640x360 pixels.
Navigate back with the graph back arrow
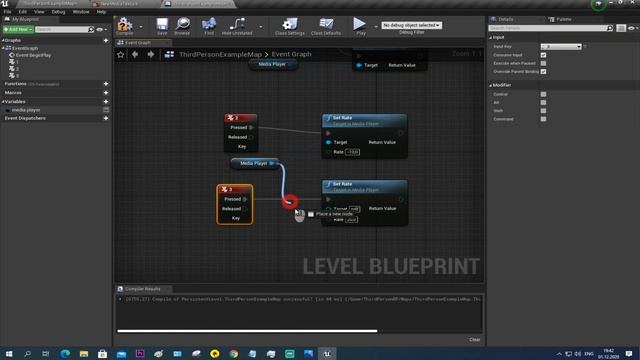point(135,54)
